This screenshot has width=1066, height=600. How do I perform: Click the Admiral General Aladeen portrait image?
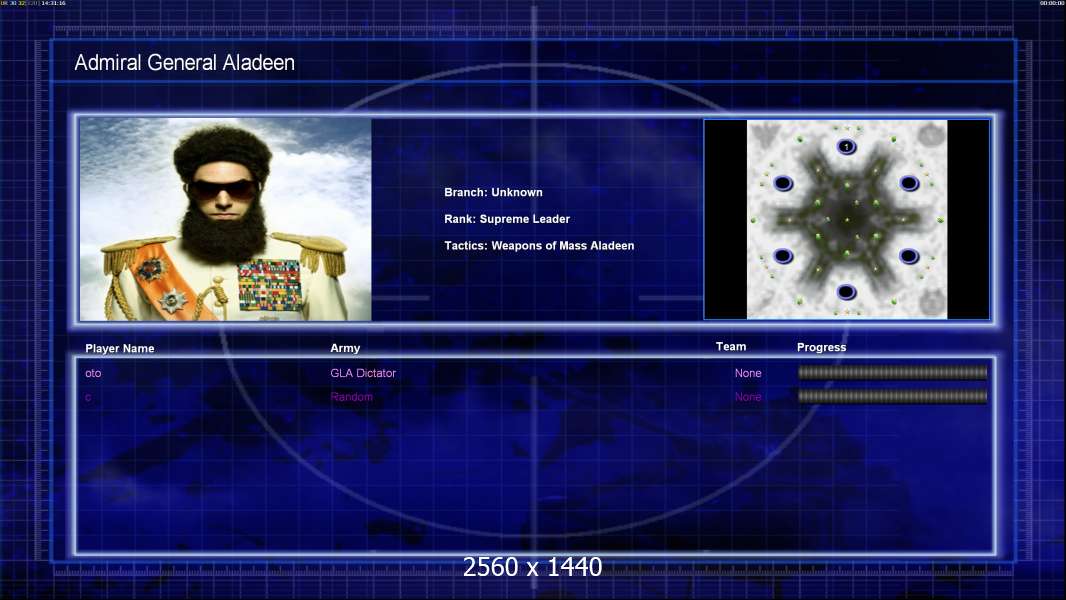click(x=225, y=219)
